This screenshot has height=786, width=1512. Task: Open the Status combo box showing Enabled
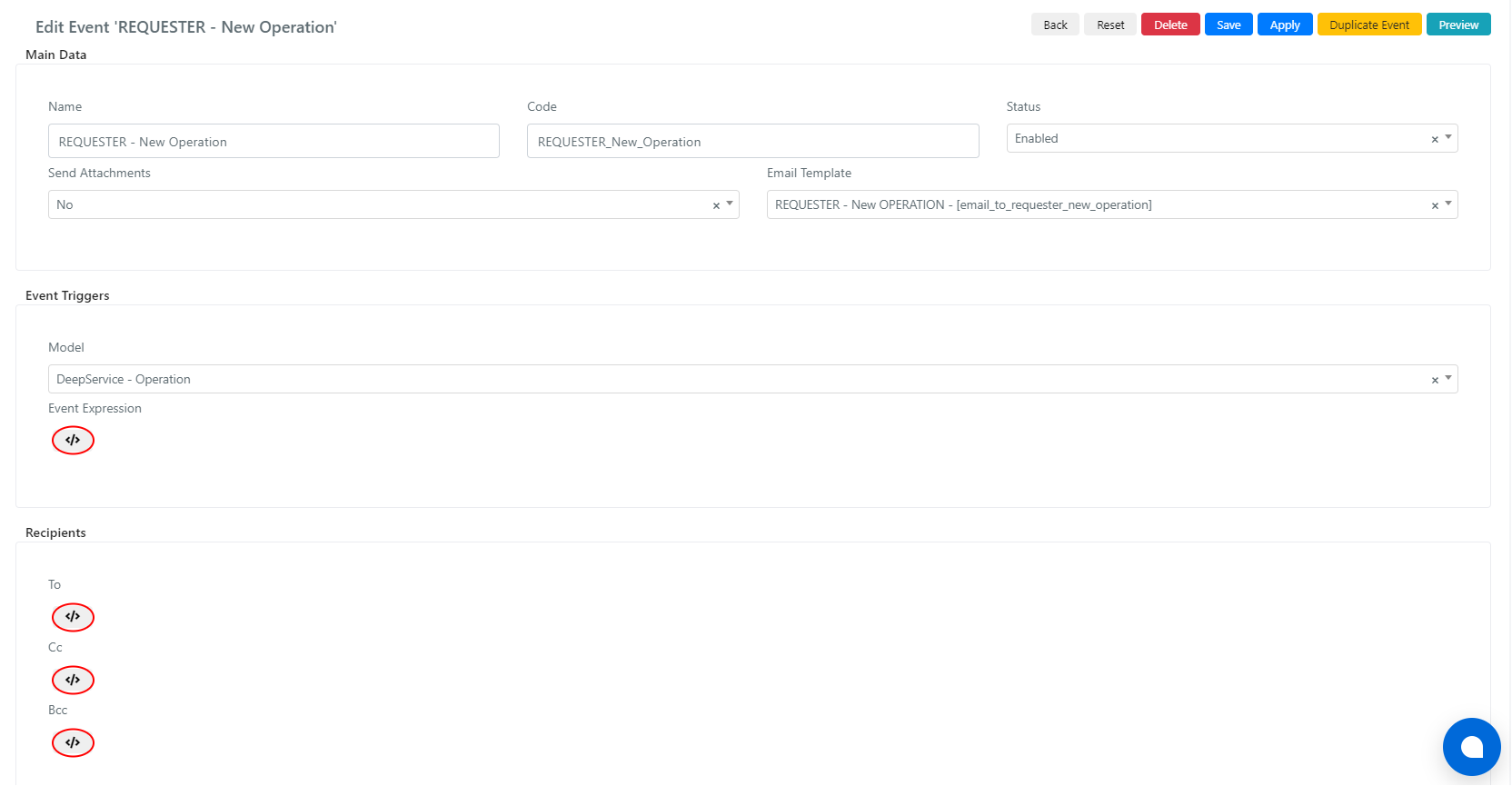tap(1231, 138)
